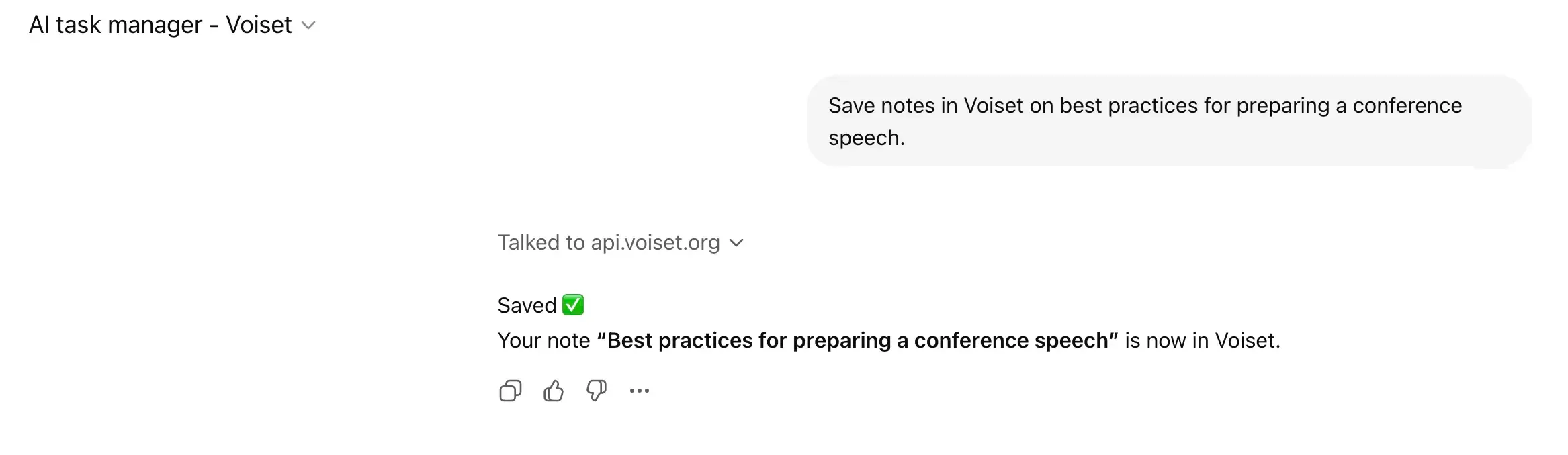
Task: Click the ellipsis dots below the note confirmation
Action: coord(639,390)
